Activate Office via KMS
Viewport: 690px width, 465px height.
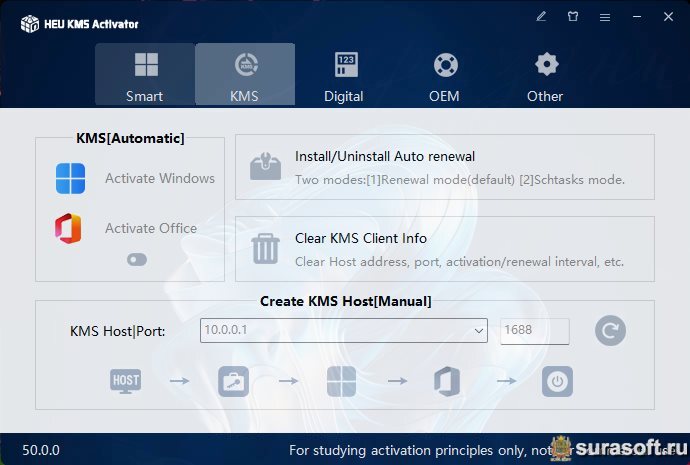coord(151,228)
